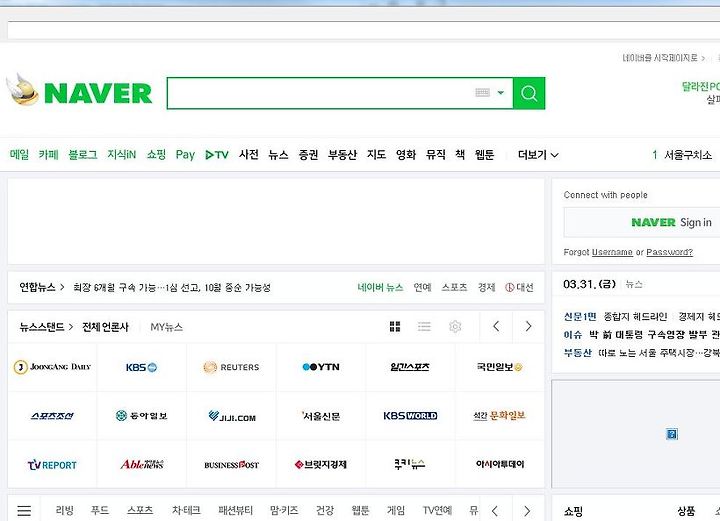Open the 일간스포츠 publisher logo
This screenshot has width=720, height=521.
coord(410,367)
